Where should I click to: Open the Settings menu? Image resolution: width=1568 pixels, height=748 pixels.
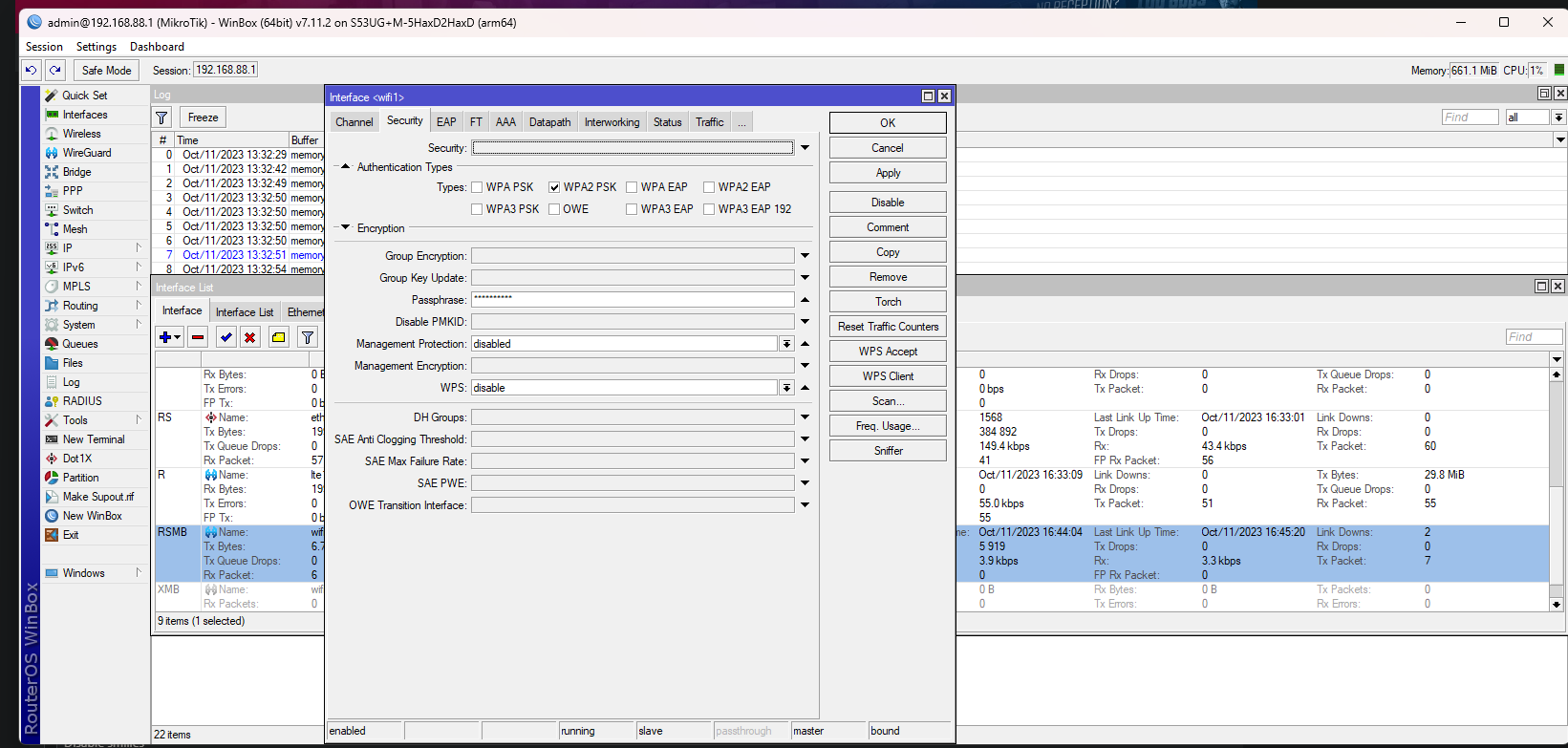97,47
